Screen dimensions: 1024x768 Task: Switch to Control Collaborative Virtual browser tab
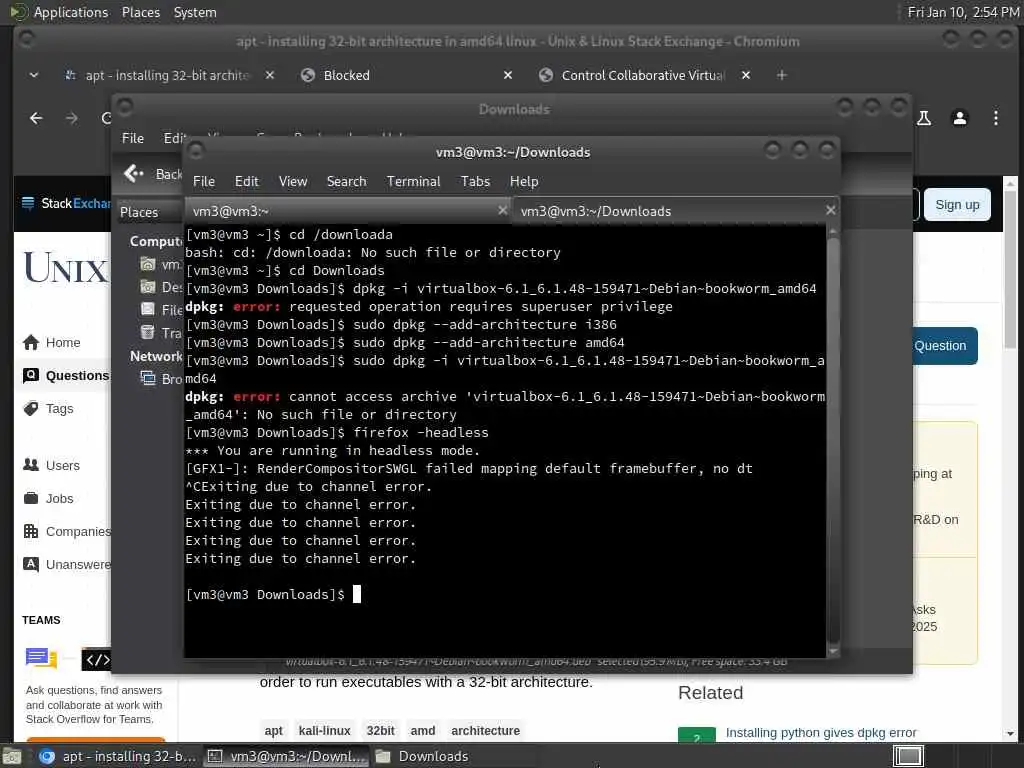(x=643, y=75)
